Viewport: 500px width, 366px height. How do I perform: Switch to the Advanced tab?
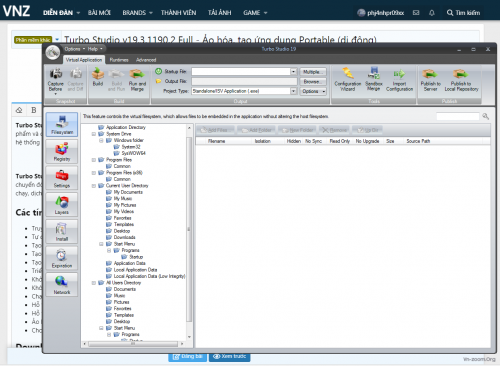(146, 60)
